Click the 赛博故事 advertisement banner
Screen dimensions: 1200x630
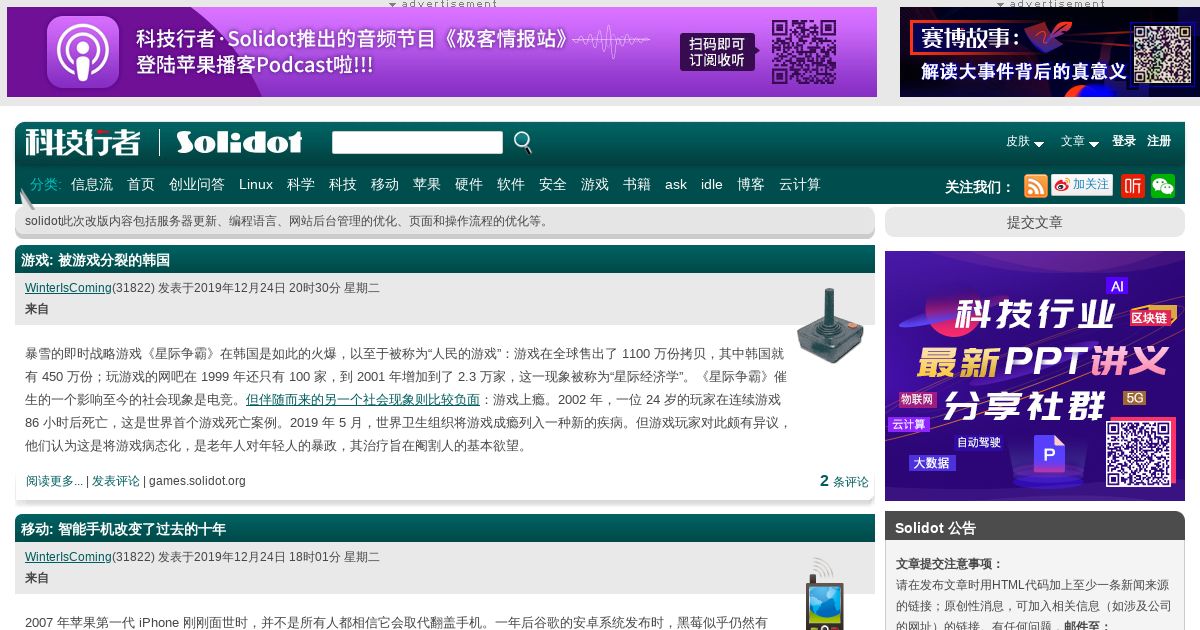(1050, 52)
